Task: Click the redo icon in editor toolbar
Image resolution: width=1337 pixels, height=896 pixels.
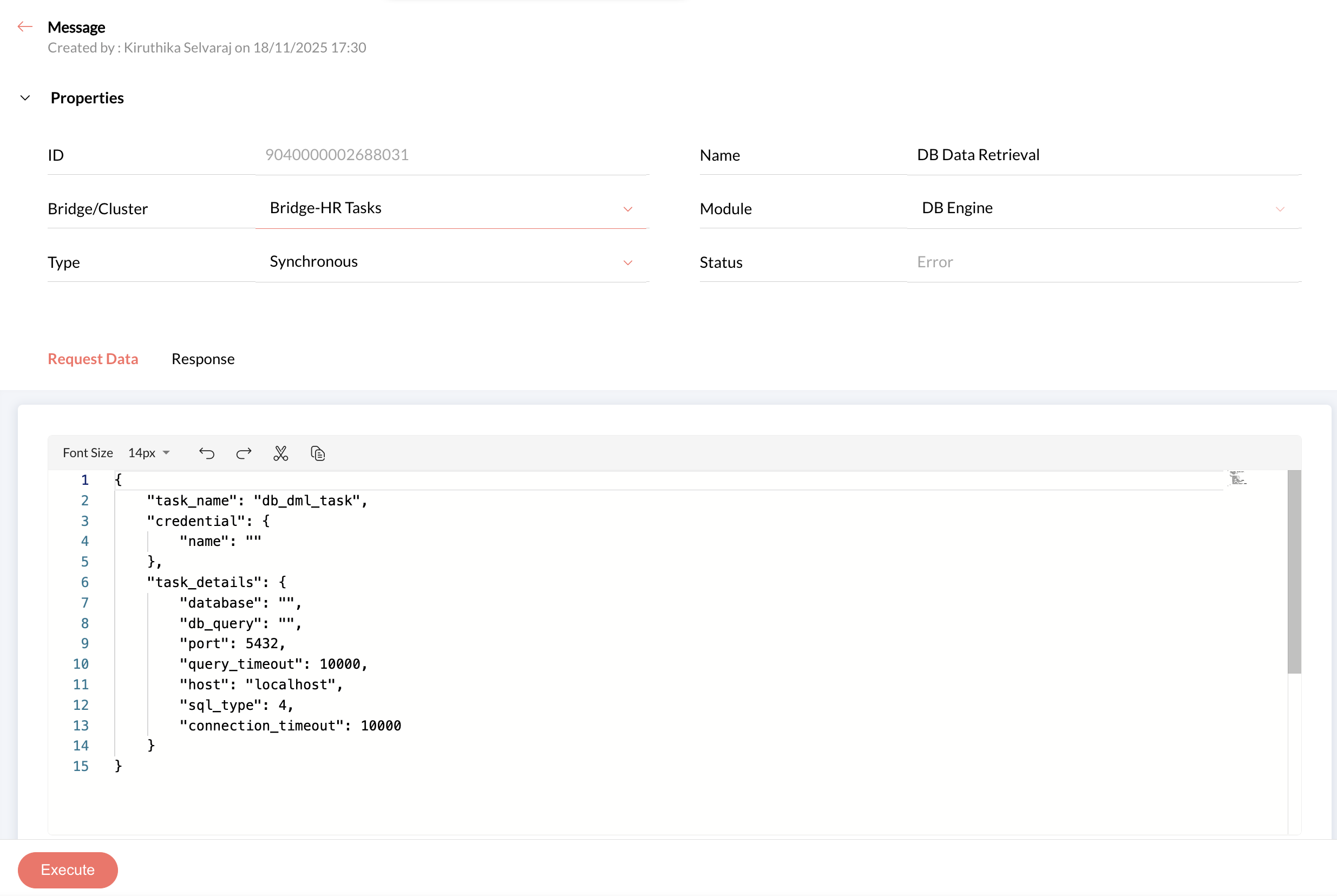Action: pos(244,453)
